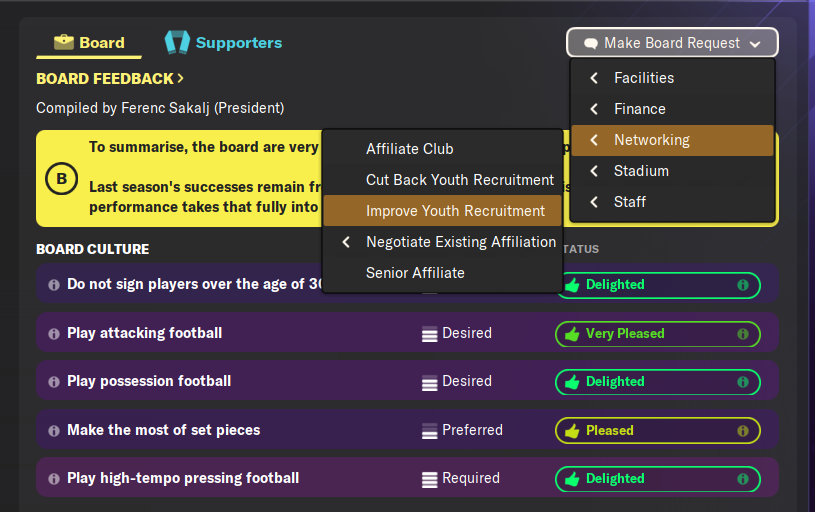
Task: Click info icon beside Make the most of set pieces
Action: click(x=54, y=431)
